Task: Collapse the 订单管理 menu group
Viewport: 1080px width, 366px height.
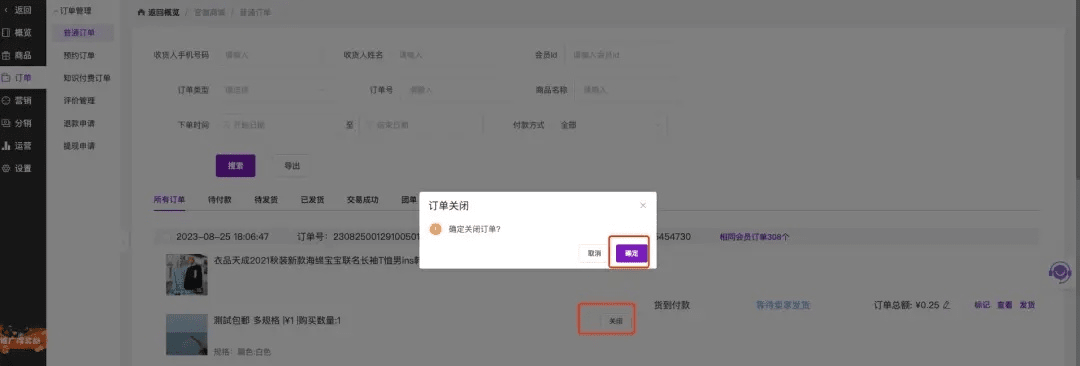Action: pyautogui.click(x=72, y=11)
